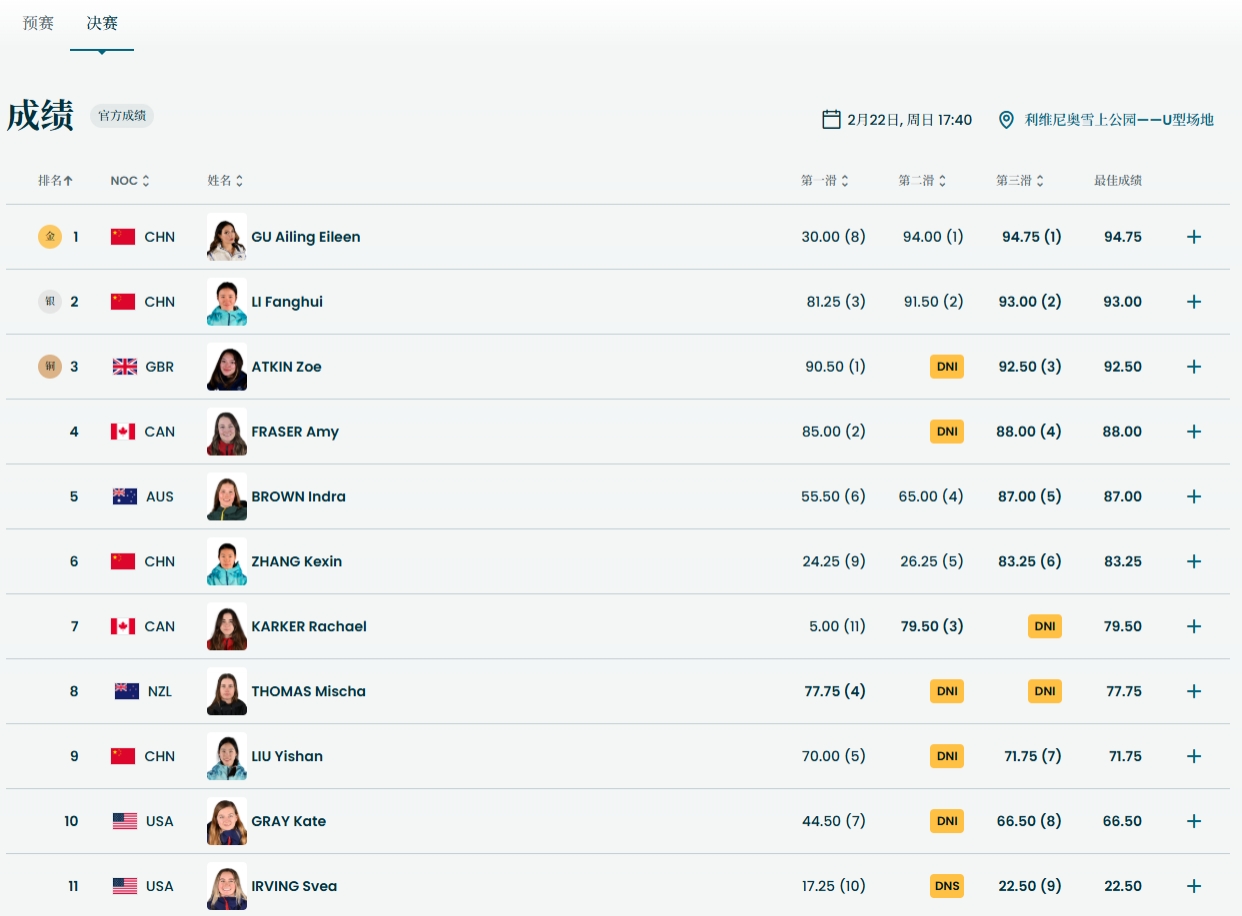
Task: Click the gold medal icon
Action: tap(49, 237)
